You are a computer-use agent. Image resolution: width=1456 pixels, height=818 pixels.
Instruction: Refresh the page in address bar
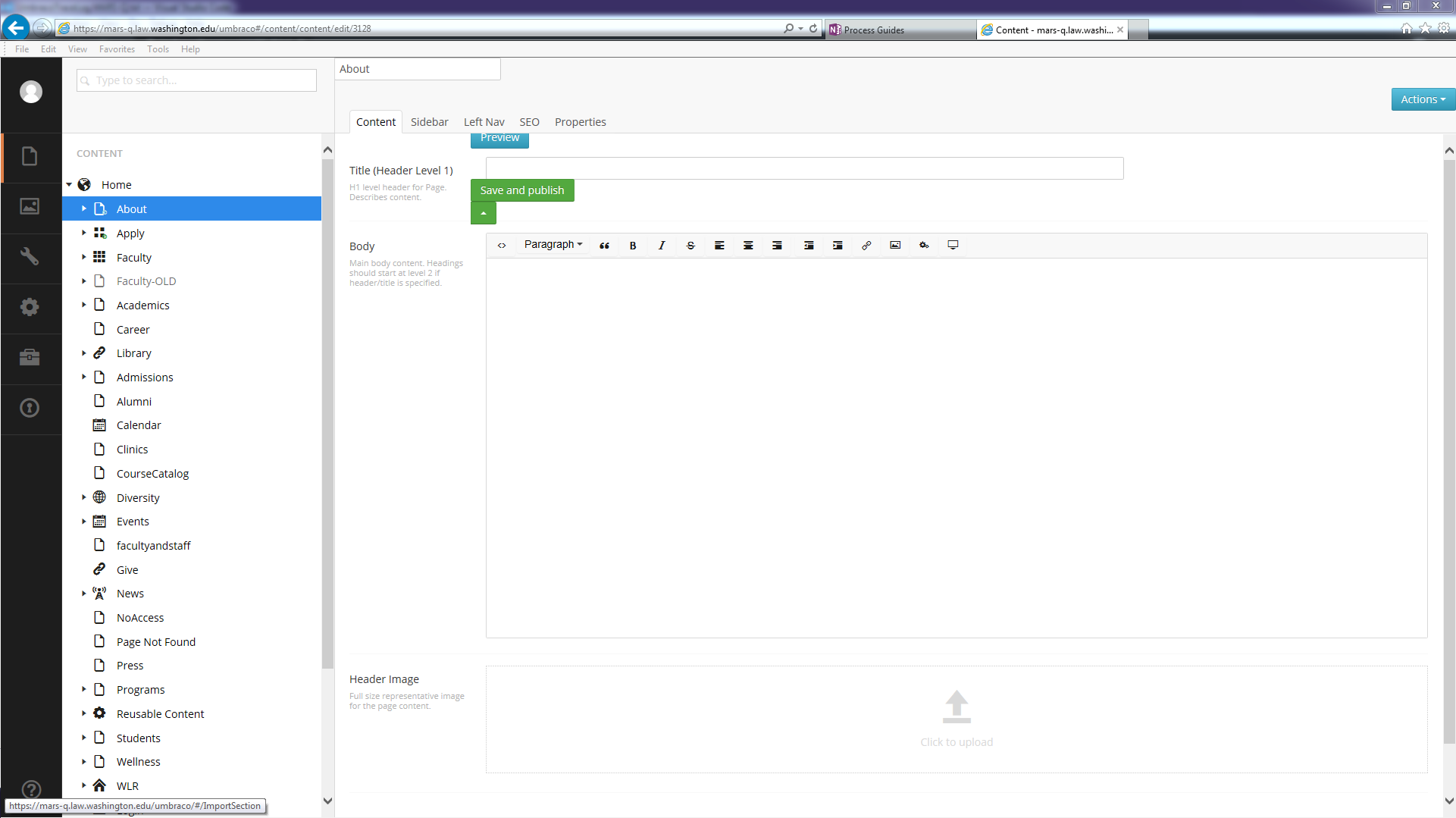pos(813,29)
